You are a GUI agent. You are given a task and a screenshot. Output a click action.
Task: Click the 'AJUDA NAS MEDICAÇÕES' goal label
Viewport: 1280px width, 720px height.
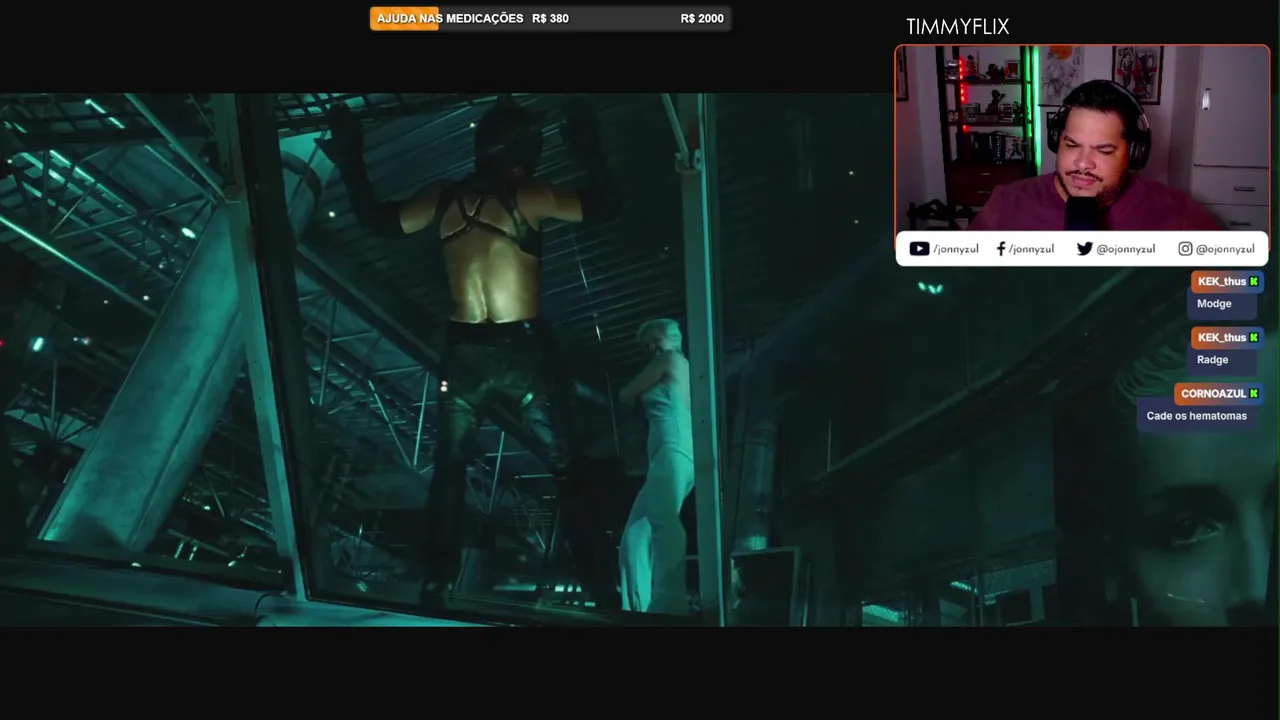(x=450, y=18)
